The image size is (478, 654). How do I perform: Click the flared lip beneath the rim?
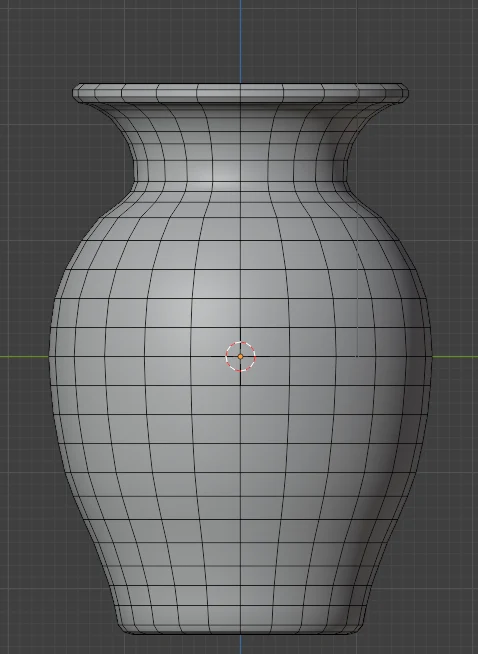(240, 115)
